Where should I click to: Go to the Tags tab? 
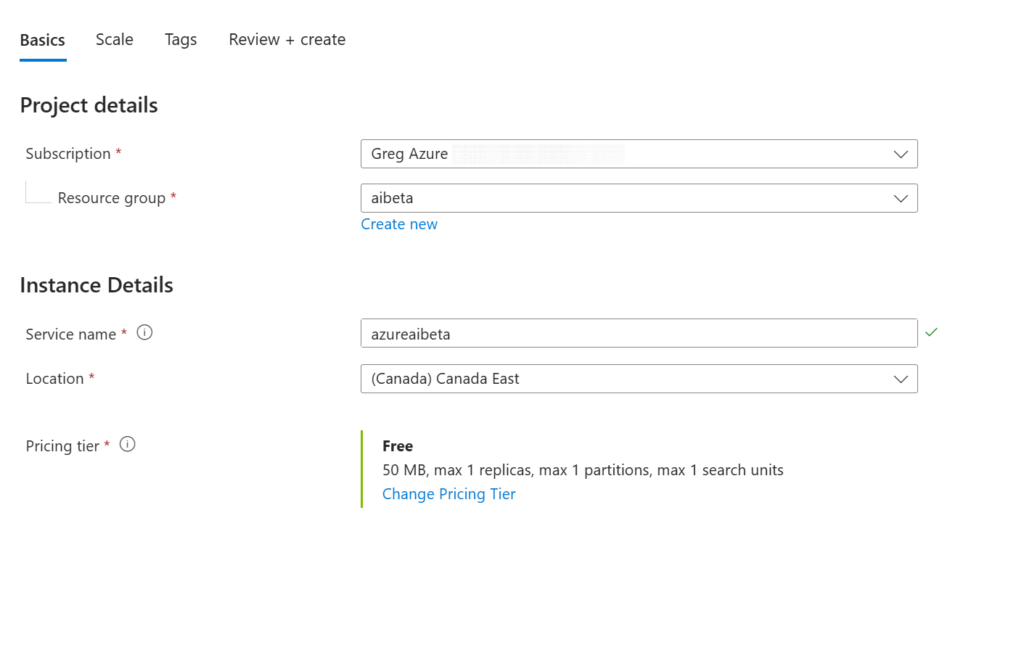click(181, 40)
